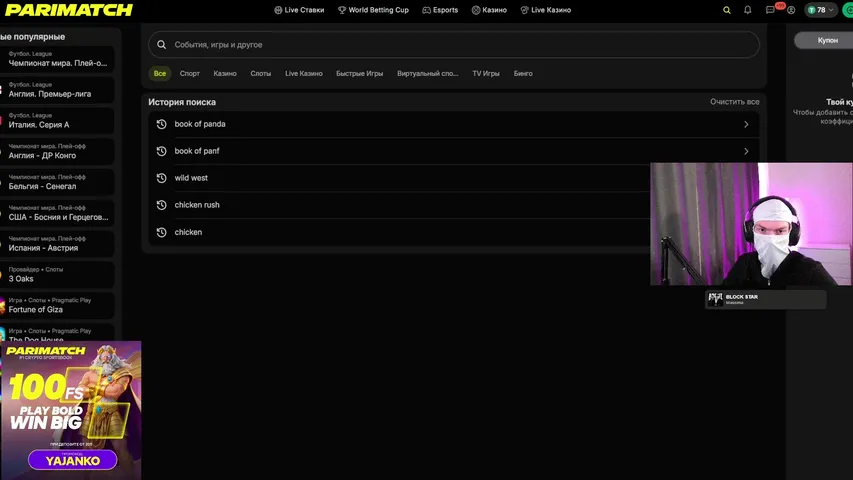The height and width of the screenshot is (480, 853).
Task: Select search history entry book of panda
Action: pyautogui.click(x=454, y=124)
